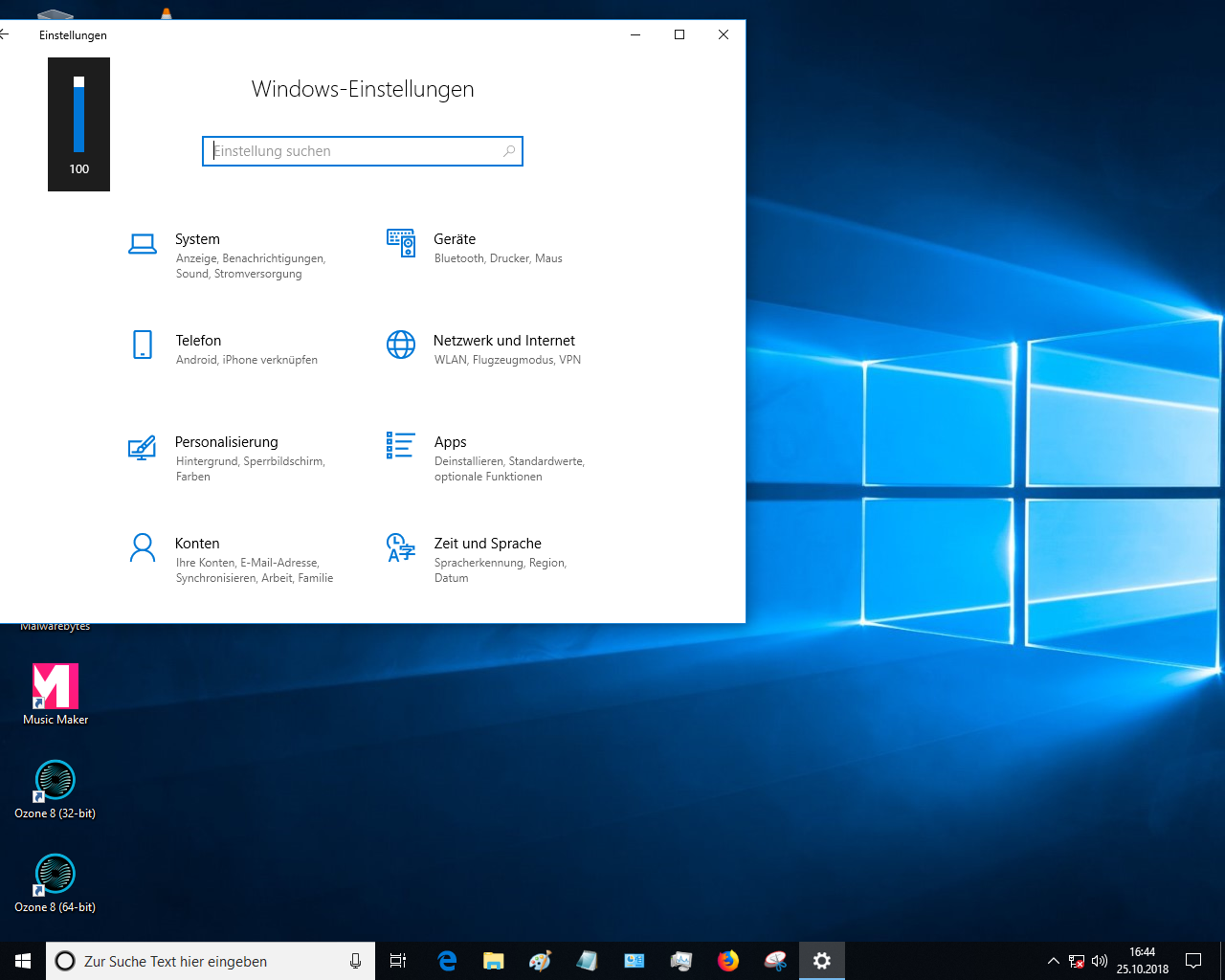Open Task View in the taskbar
Image resolution: width=1225 pixels, height=980 pixels.
[398, 961]
